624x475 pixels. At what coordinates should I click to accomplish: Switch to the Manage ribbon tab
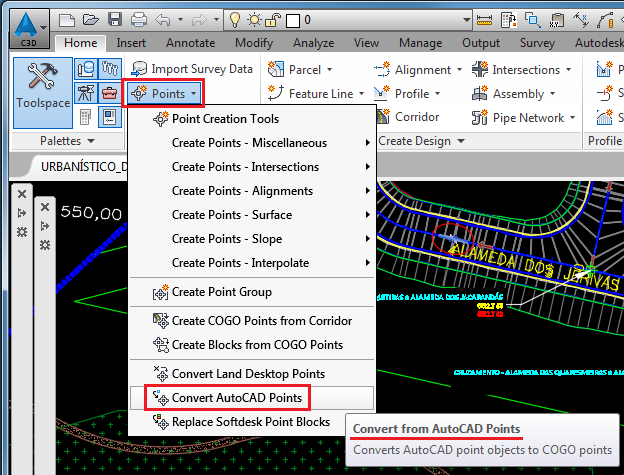coord(421,43)
